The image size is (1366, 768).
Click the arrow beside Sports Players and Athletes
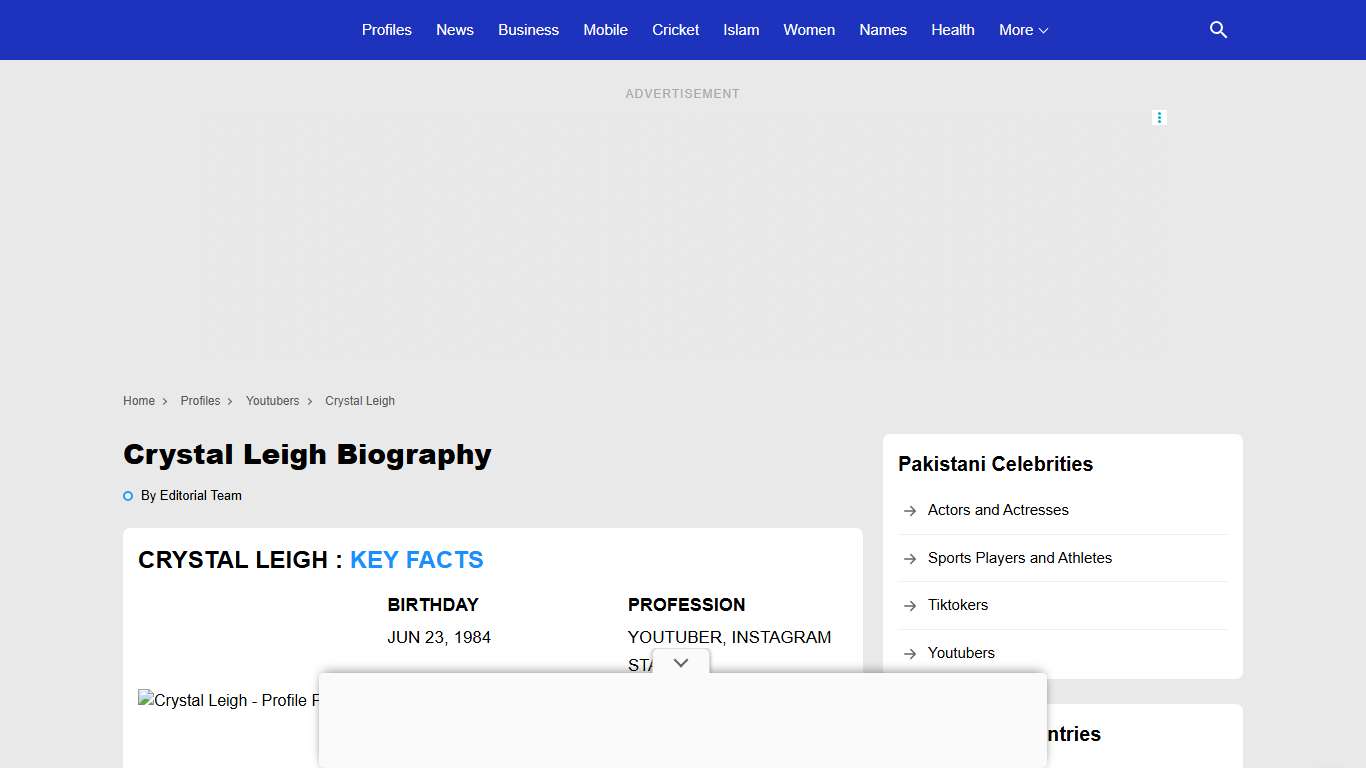tap(910, 559)
